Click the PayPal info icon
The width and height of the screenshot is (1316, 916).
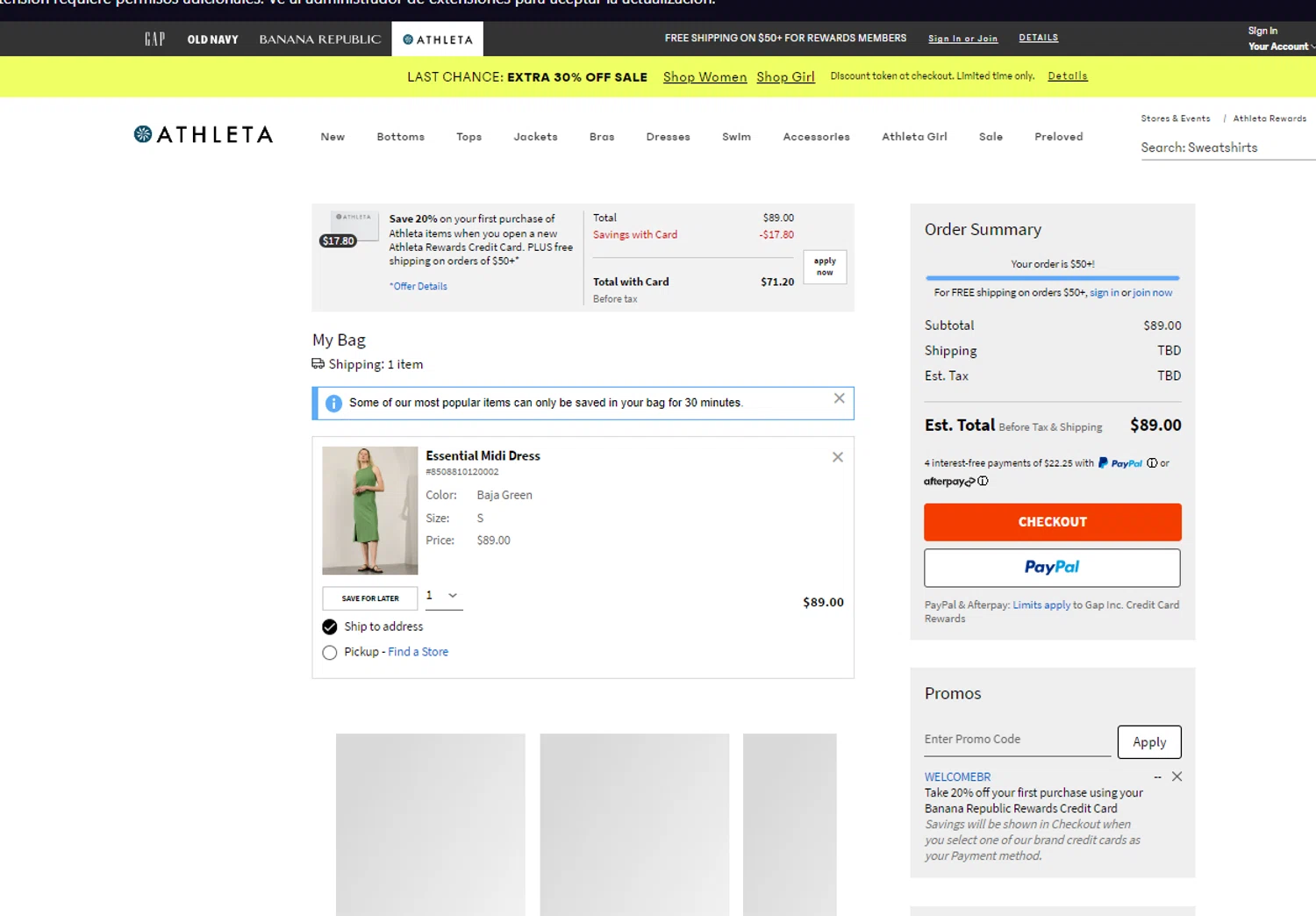pyautogui.click(x=1152, y=463)
